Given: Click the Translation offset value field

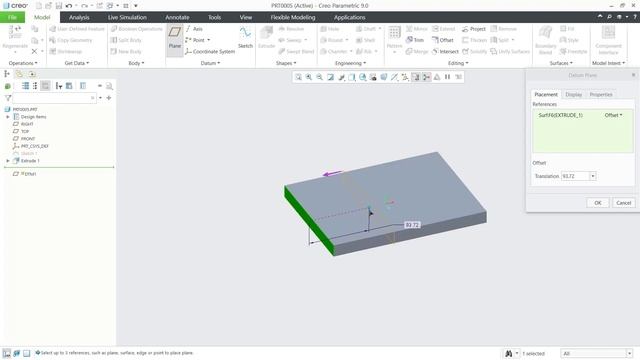Looking at the screenshot, I should [575, 176].
